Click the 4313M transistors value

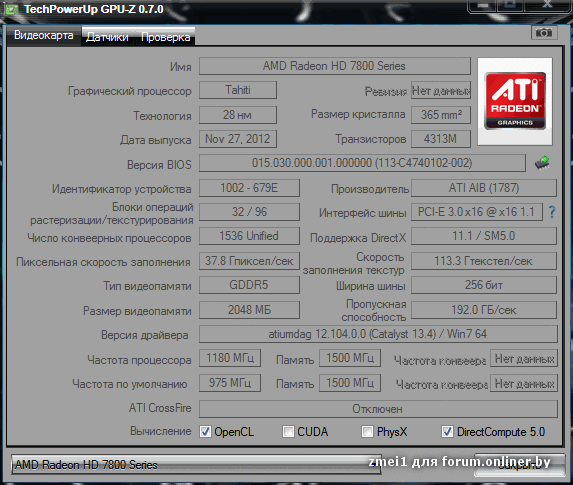[x=441, y=139]
